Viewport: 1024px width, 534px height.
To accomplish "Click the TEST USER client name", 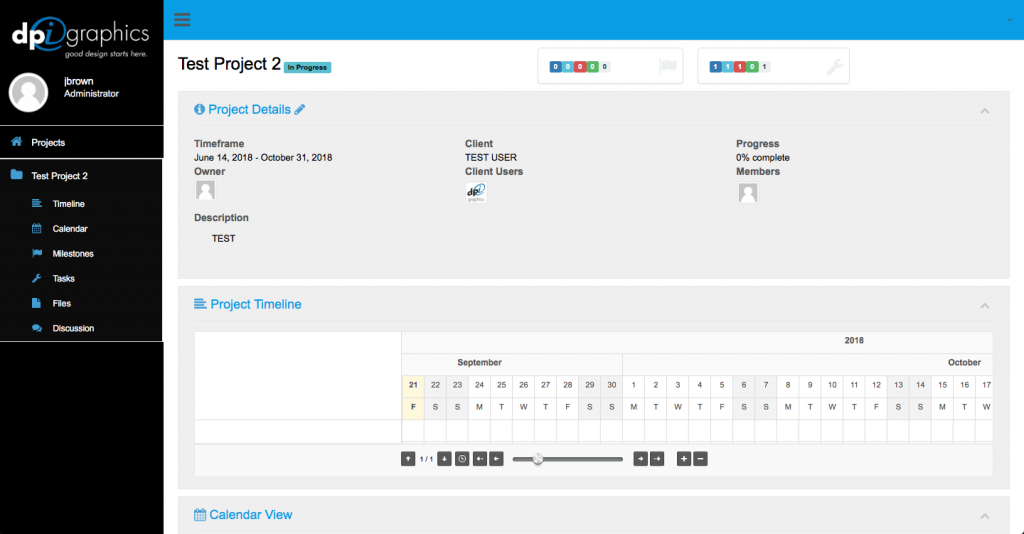I will 490,157.
